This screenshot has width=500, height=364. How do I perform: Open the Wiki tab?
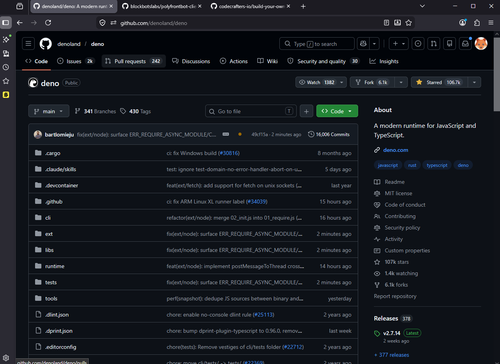pos(267,61)
